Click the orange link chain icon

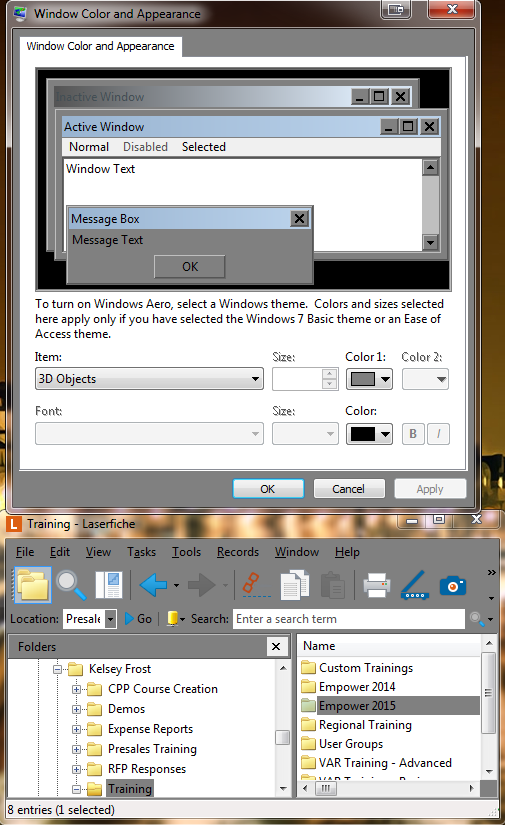coord(256,585)
